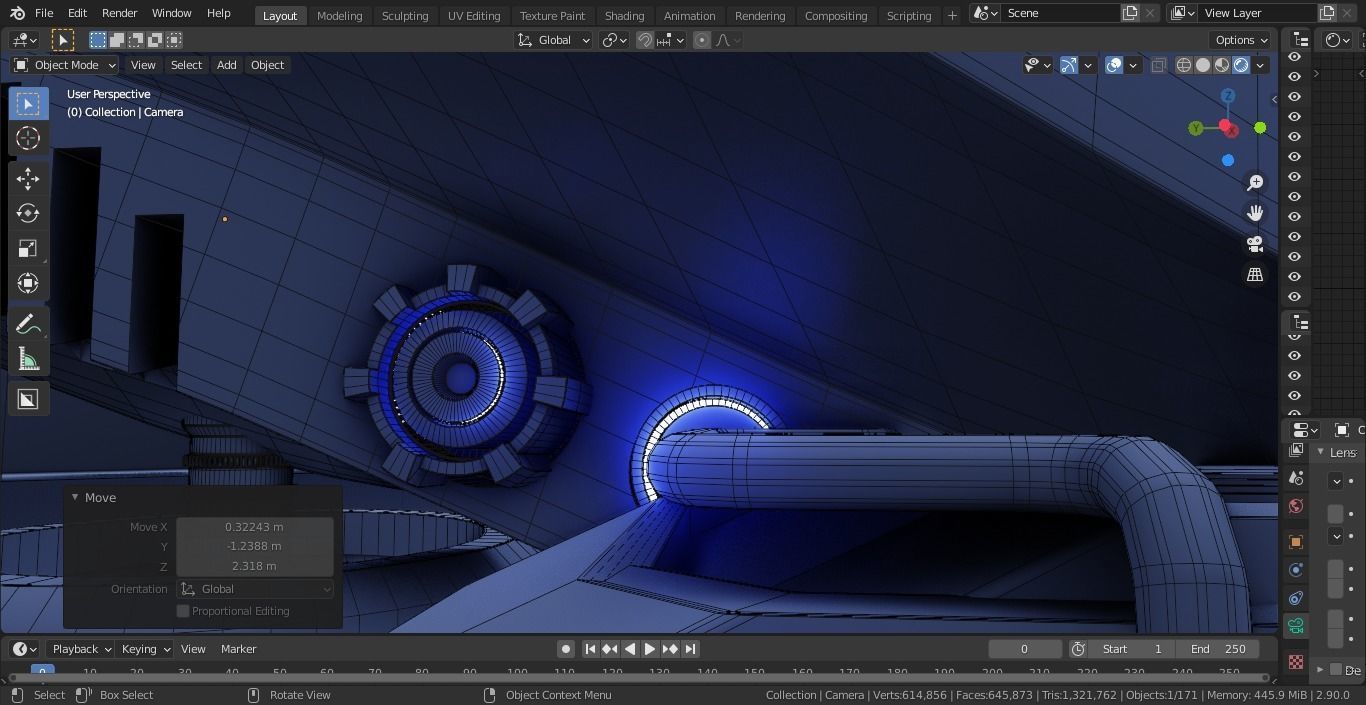Viewport: 1366px width, 705px height.
Task: Toggle Show Gizmo button
Action: [1069, 65]
